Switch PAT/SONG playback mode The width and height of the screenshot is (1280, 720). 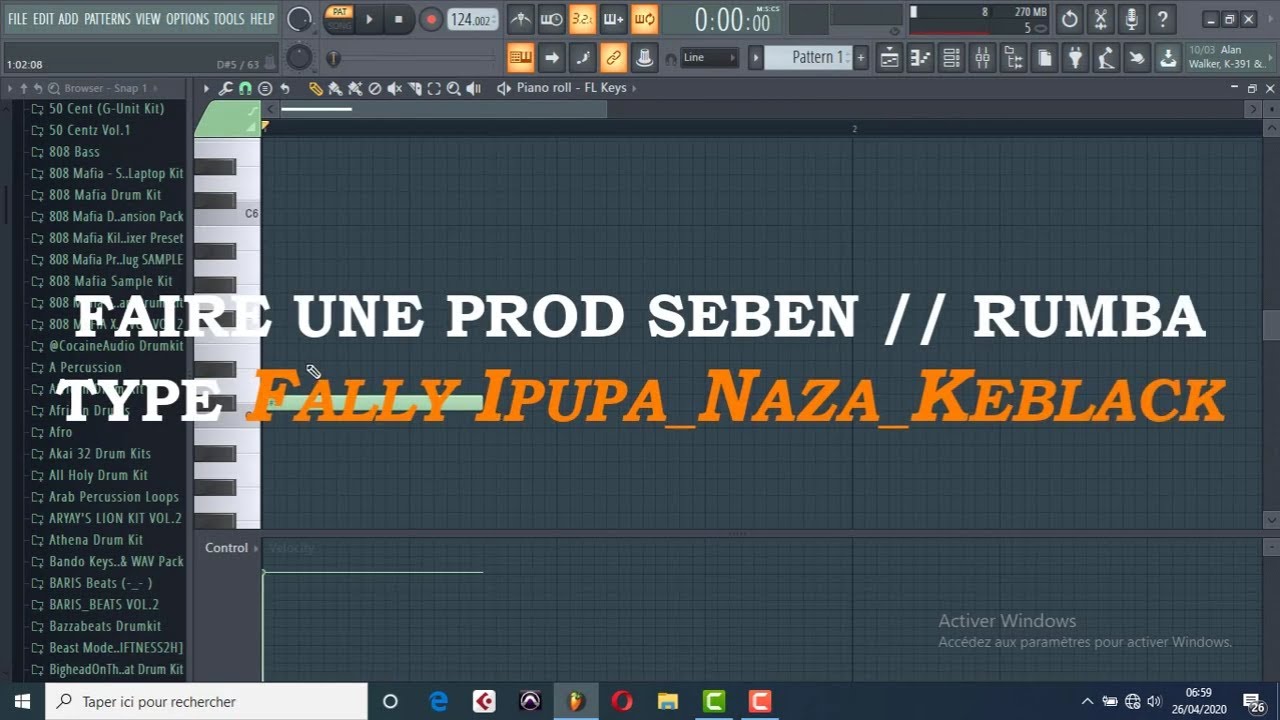click(x=340, y=19)
